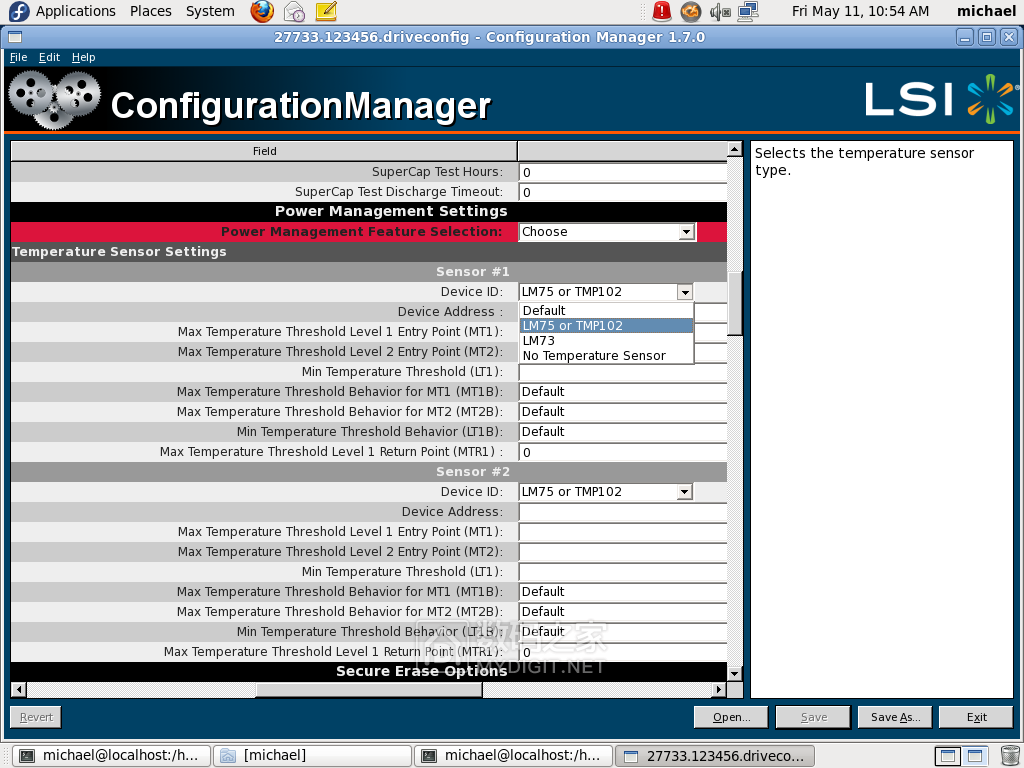Click Sensor #1 Min Temperature Threshold (LT1) field

623,372
